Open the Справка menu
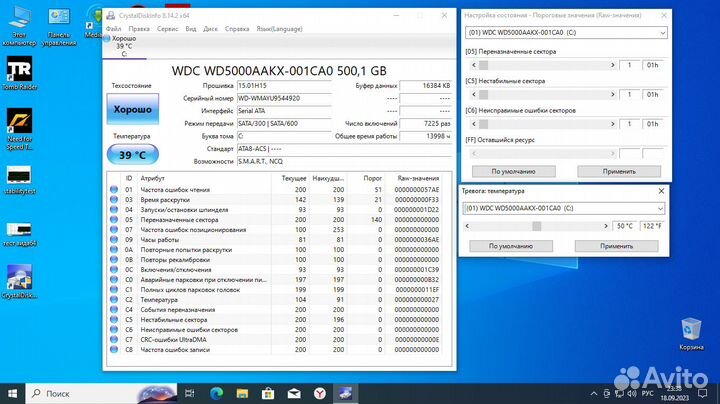Screen dimensions: 720x404 pyautogui.click(x=237, y=28)
